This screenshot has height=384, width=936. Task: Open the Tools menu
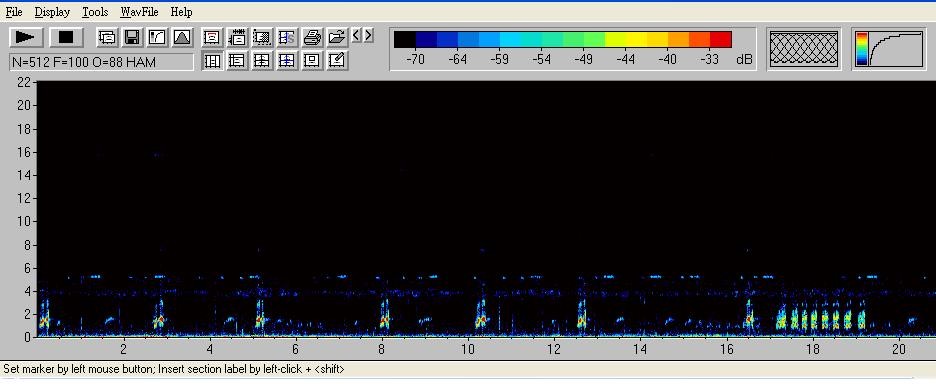(x=95, y=12)
